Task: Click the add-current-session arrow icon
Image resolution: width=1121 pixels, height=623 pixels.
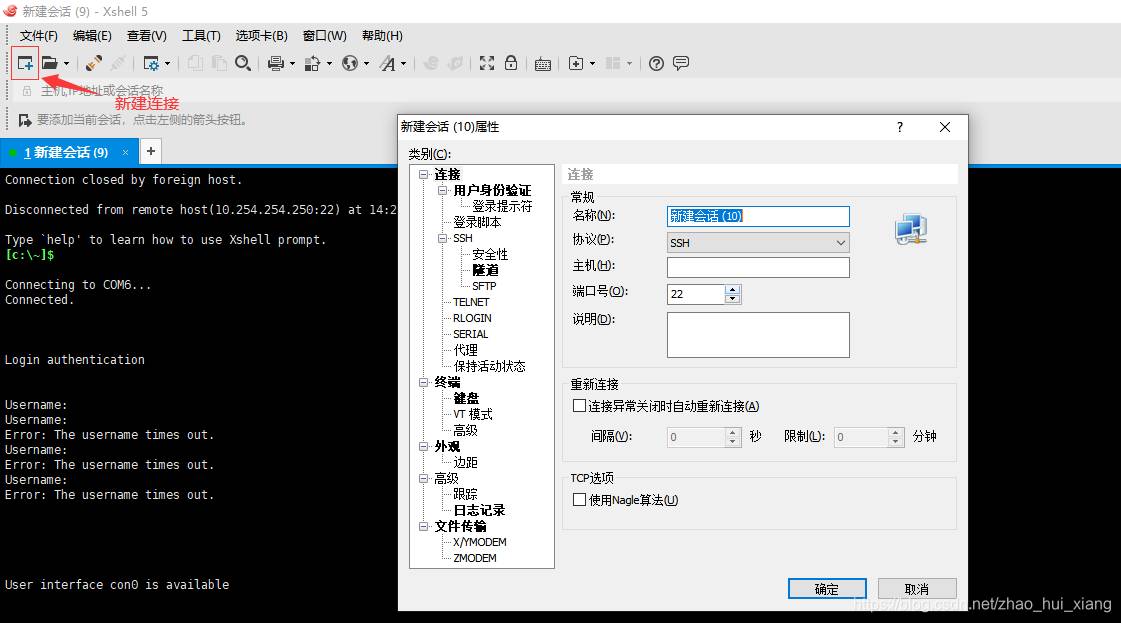Action: click(25, 120)
